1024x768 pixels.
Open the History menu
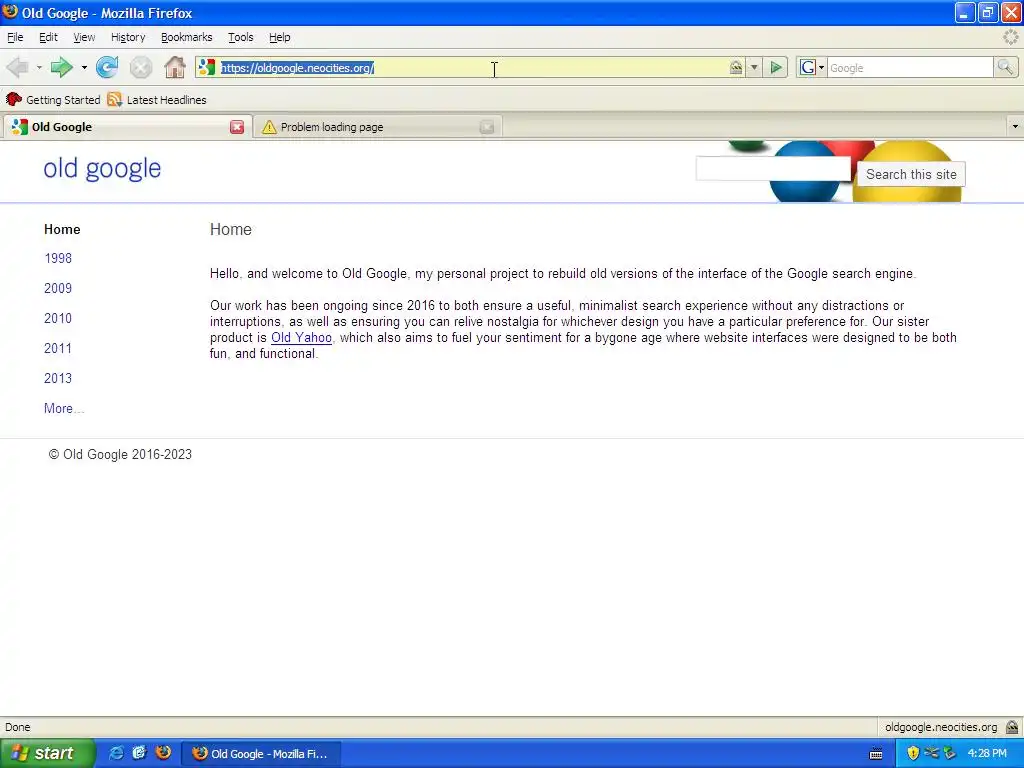128,37
